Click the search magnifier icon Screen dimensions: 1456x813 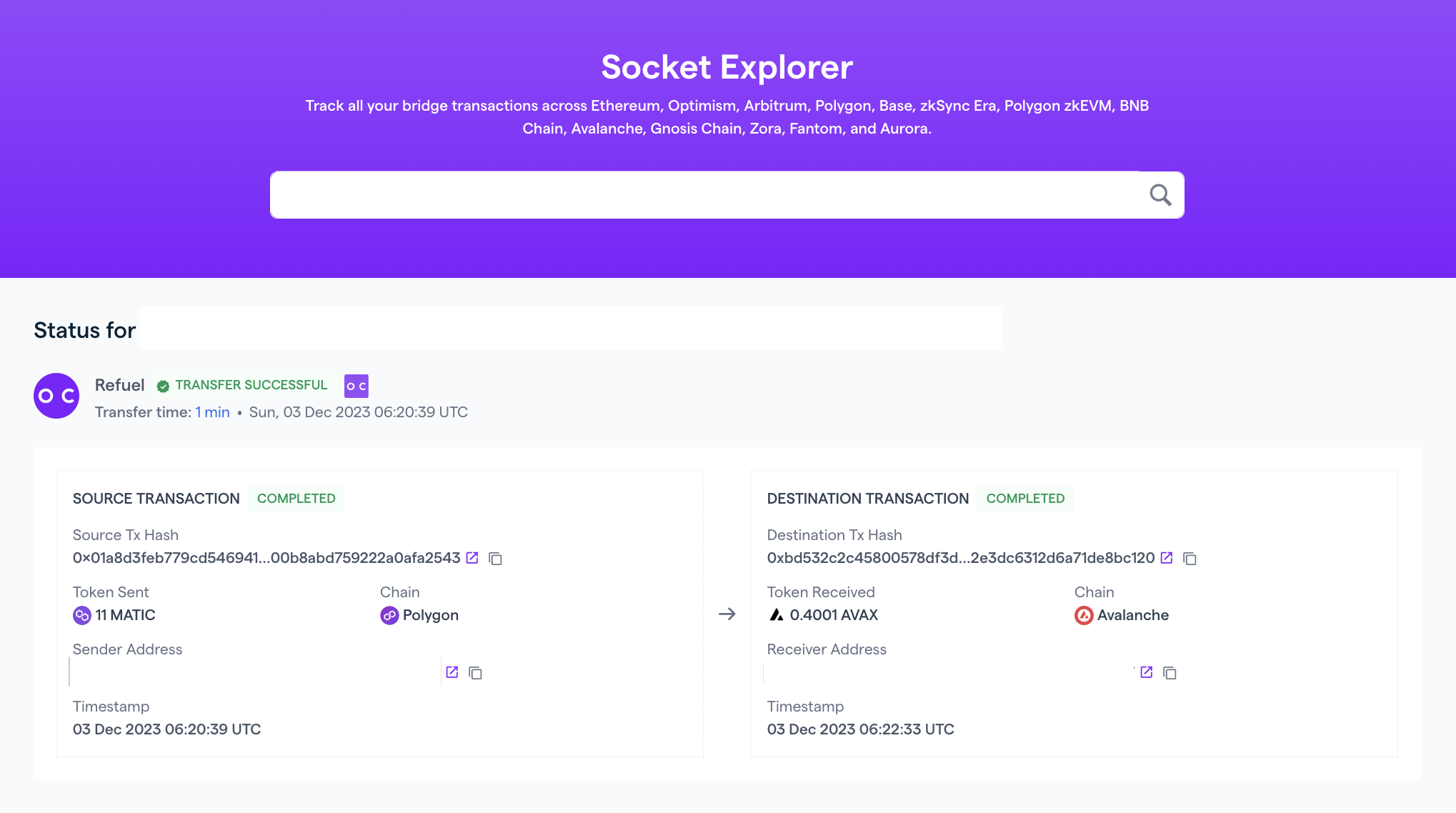1160,194
